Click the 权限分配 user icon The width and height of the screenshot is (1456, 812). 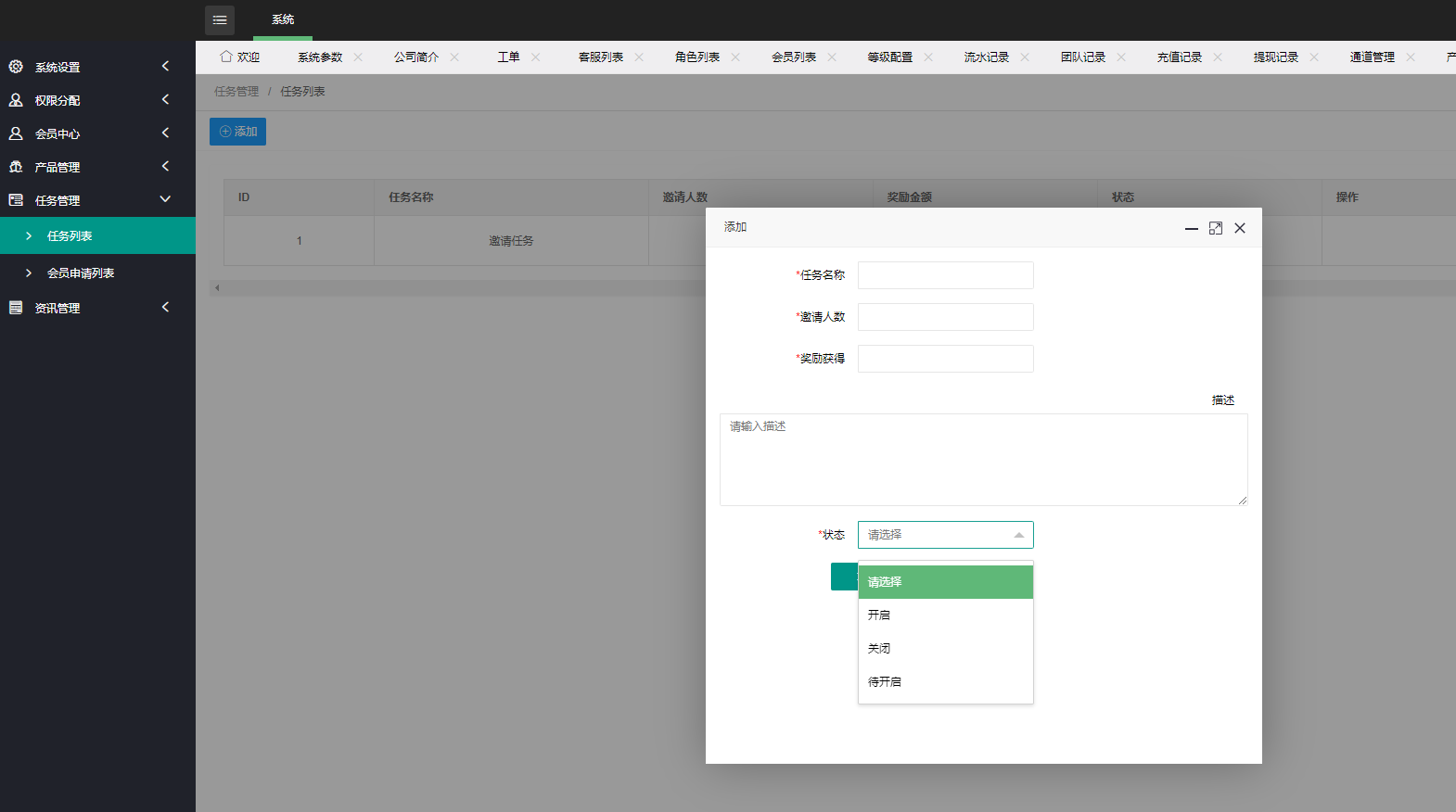pyautogui.click(x=16, y=100)
